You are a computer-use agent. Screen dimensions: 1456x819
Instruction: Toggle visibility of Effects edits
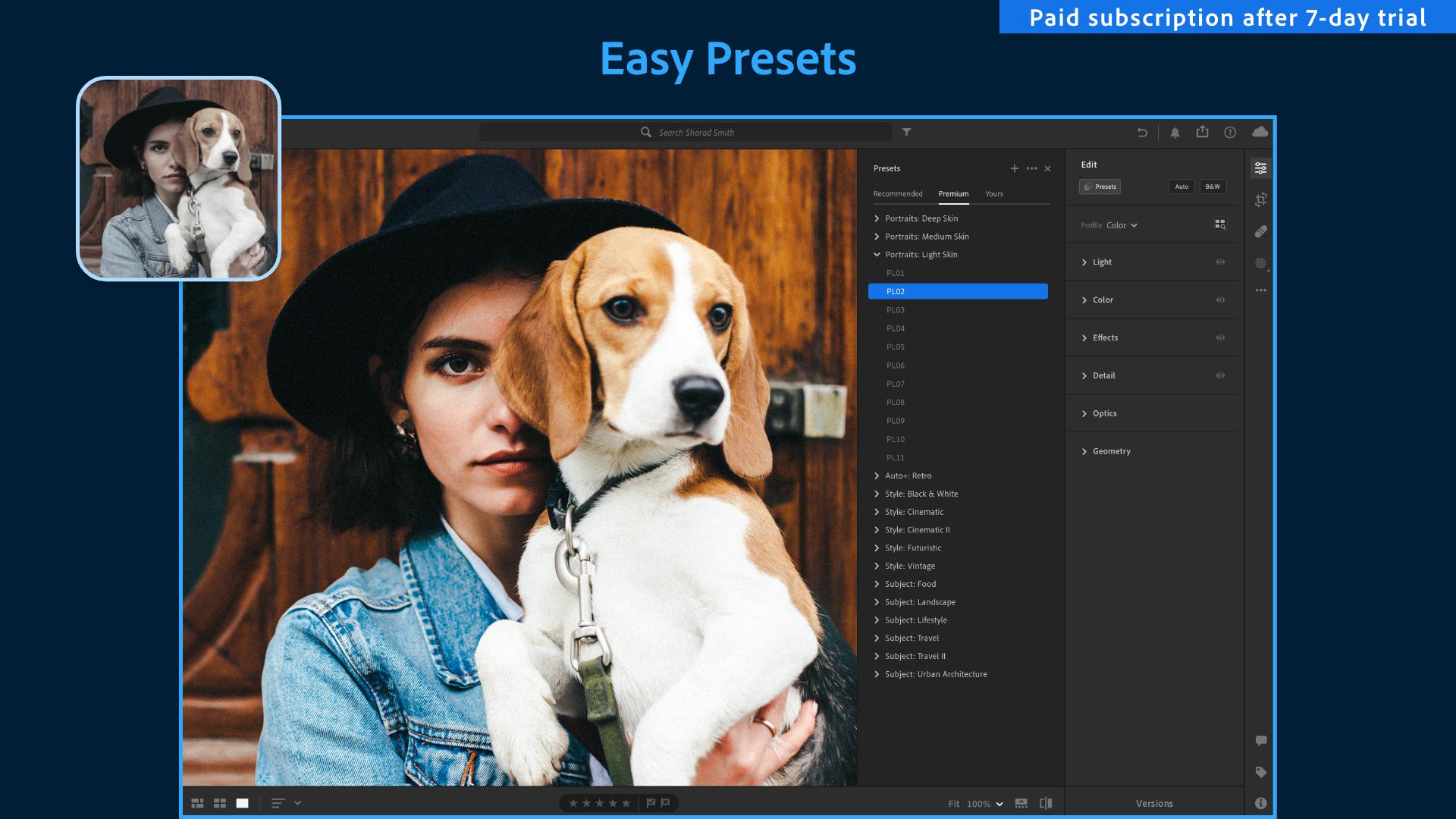[x=1220, y=337]
